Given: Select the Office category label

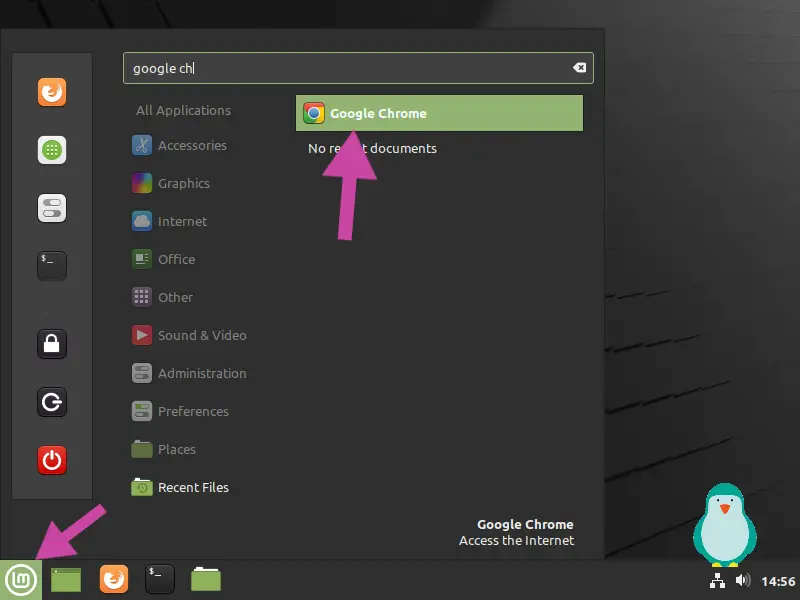Looking at the screenshot, I should 177,259.
